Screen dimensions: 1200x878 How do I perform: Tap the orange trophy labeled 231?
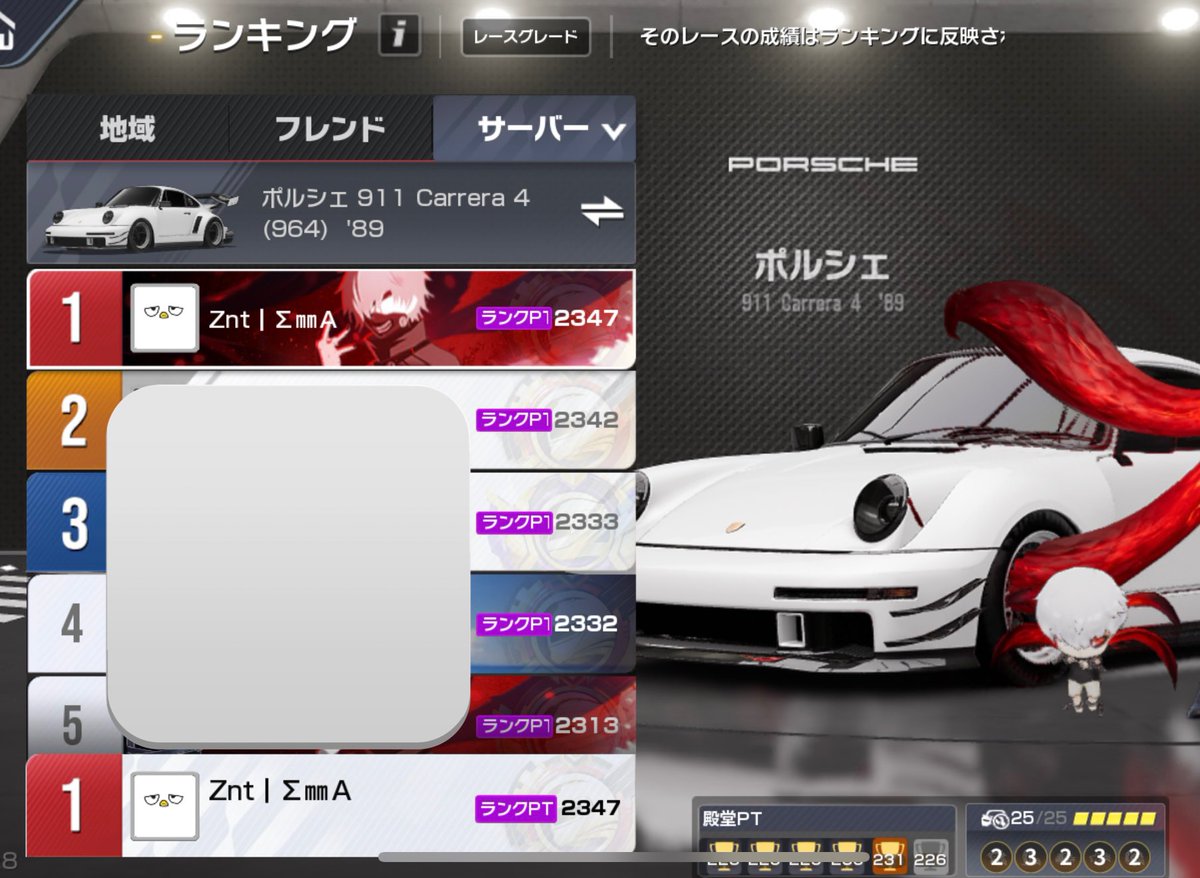click(x=889, y=856)
